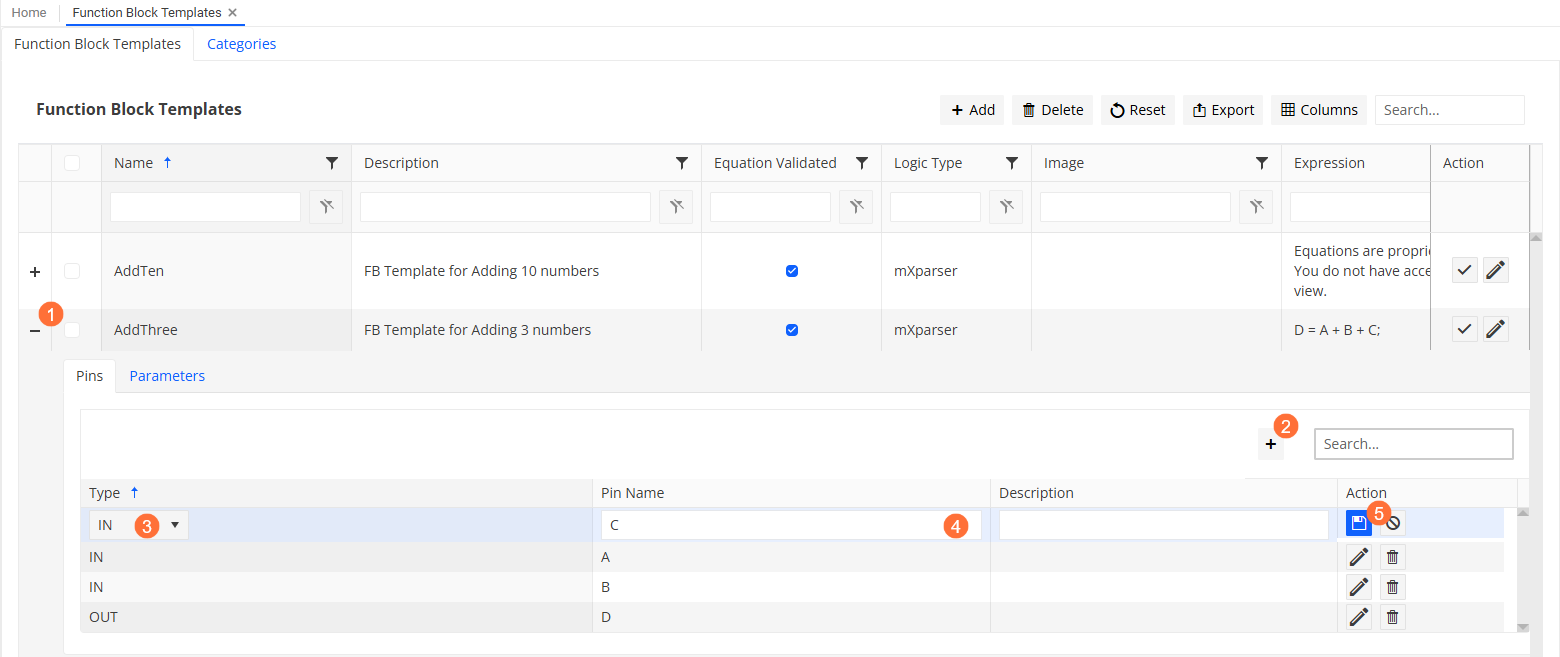The height and width of the screenshot is (657, 1560).
Task: Click the pins grid scroll-down arrow
Action: (1523, 627)
